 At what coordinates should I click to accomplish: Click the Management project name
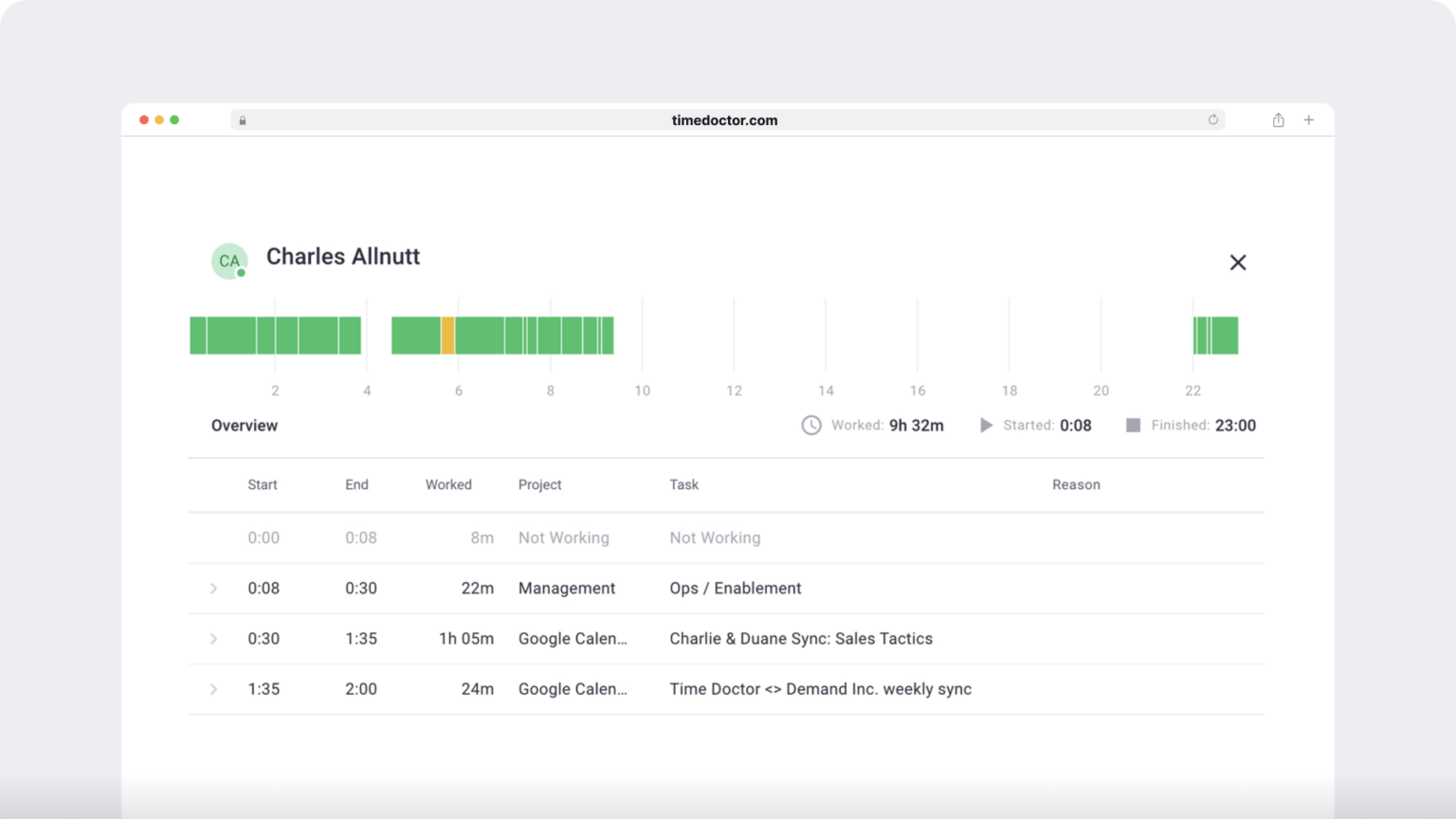[x=566, y=589]
